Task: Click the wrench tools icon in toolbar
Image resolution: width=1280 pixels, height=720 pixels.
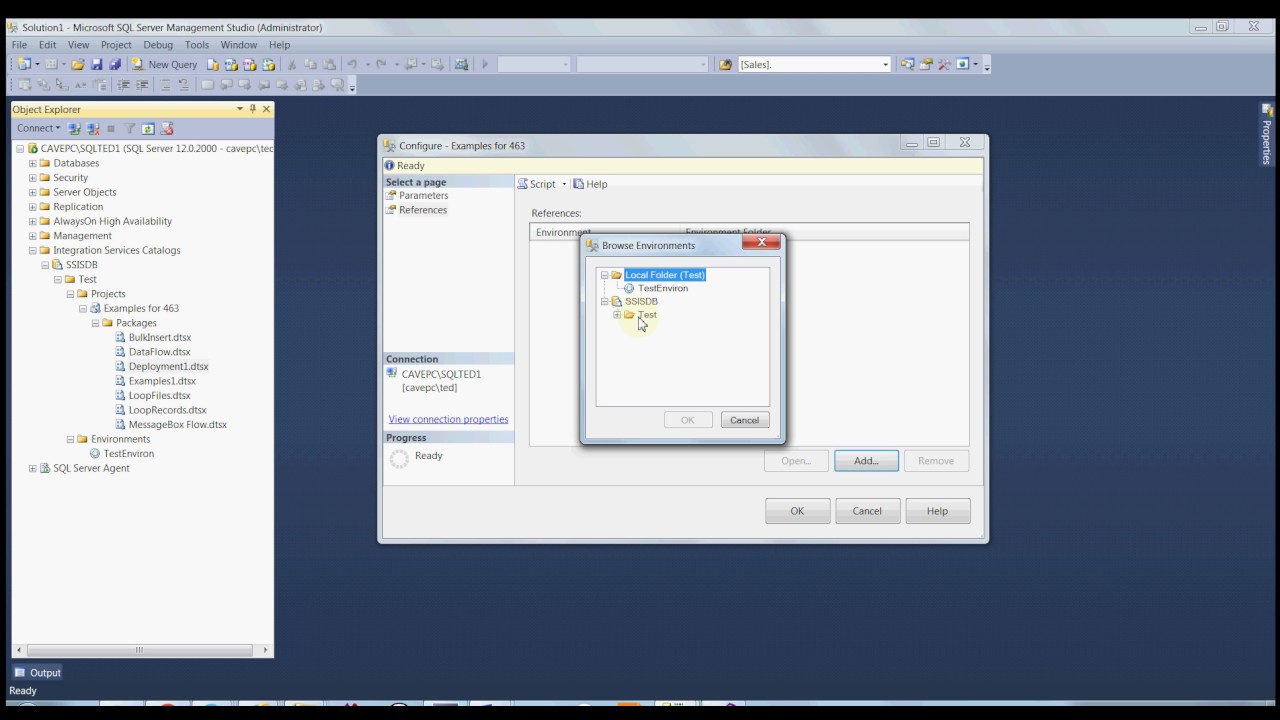Action: point(944,64)
